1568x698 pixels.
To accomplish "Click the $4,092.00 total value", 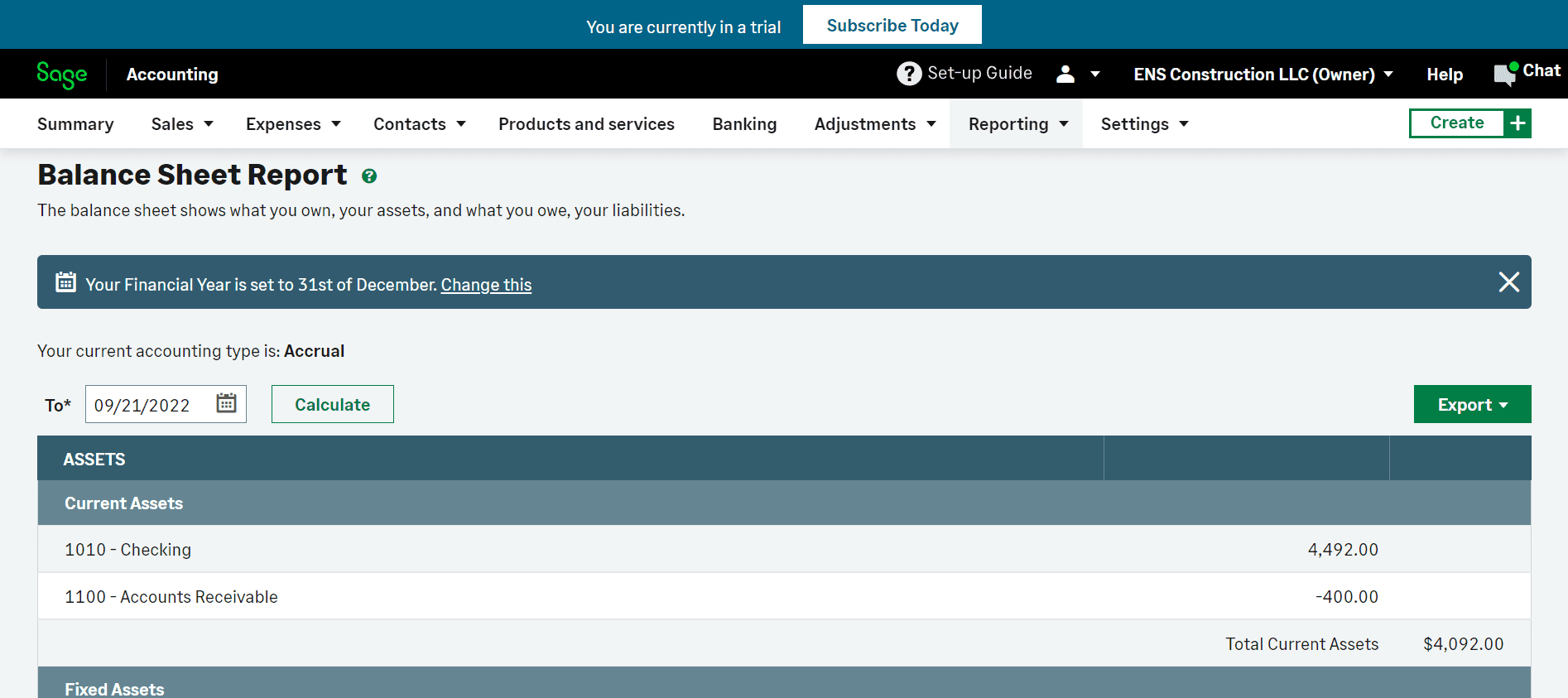I will pyautogui.click(x=1463, y=644).
